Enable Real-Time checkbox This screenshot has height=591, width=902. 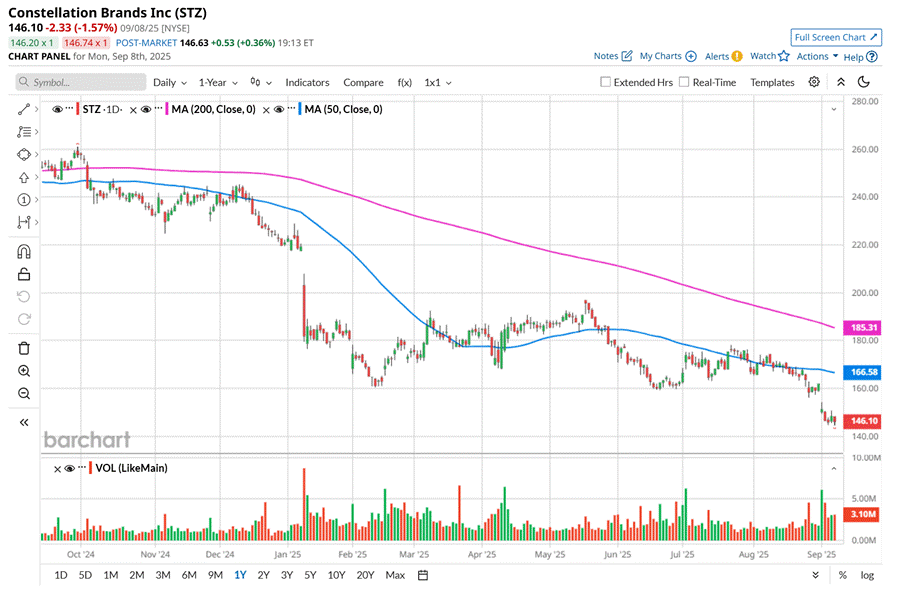(x=684, y=82)
